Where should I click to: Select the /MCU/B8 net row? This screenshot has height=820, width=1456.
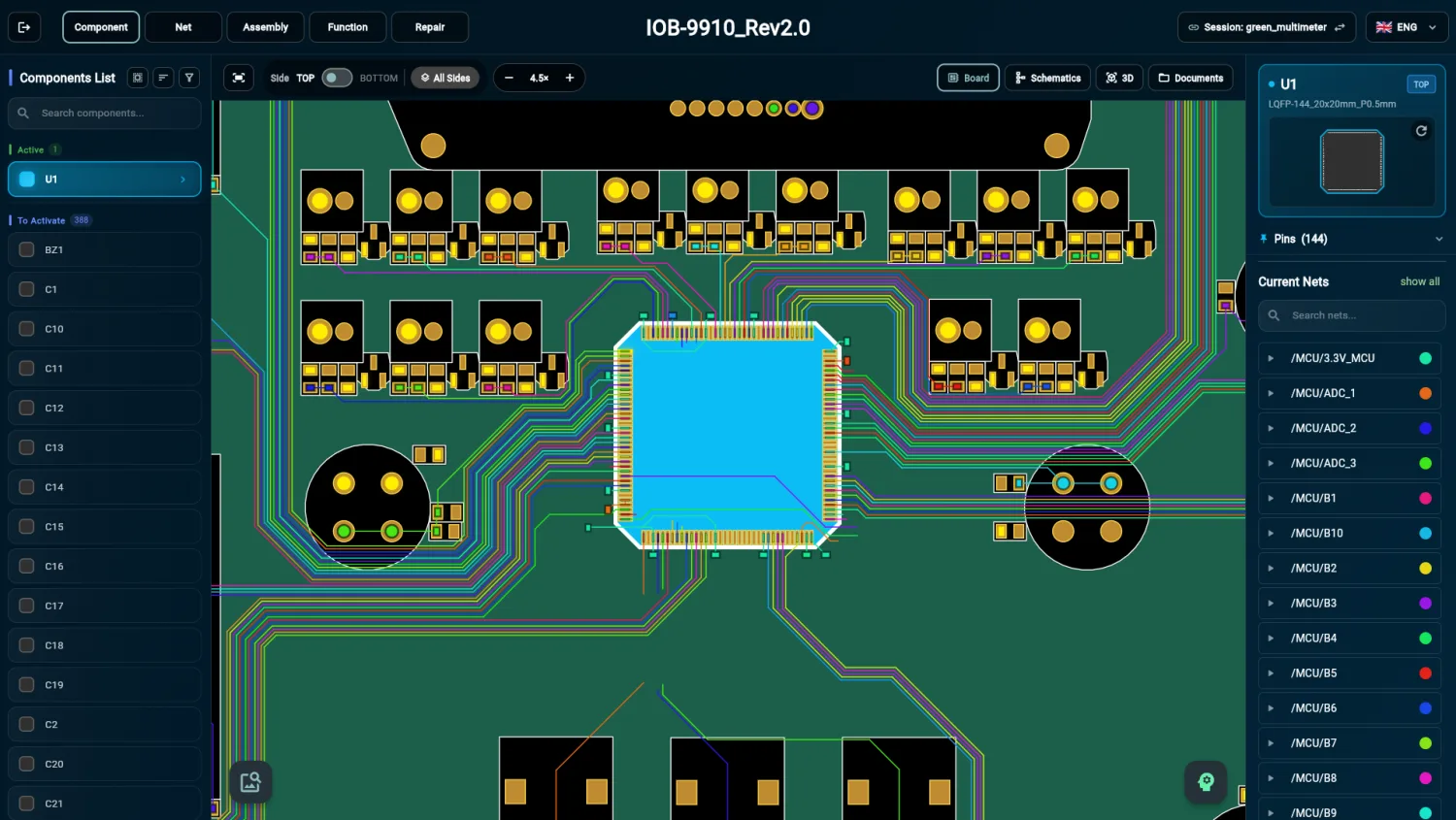click(1349, 778)
